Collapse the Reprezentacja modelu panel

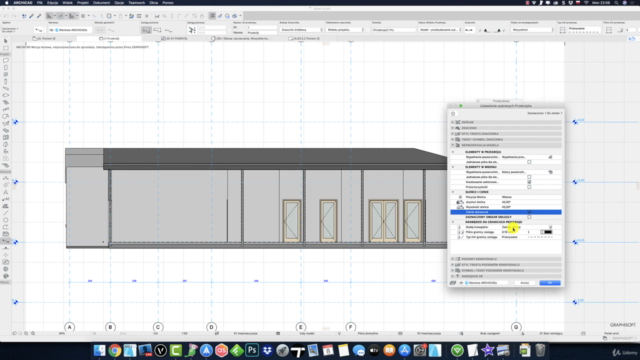(506, 145)
